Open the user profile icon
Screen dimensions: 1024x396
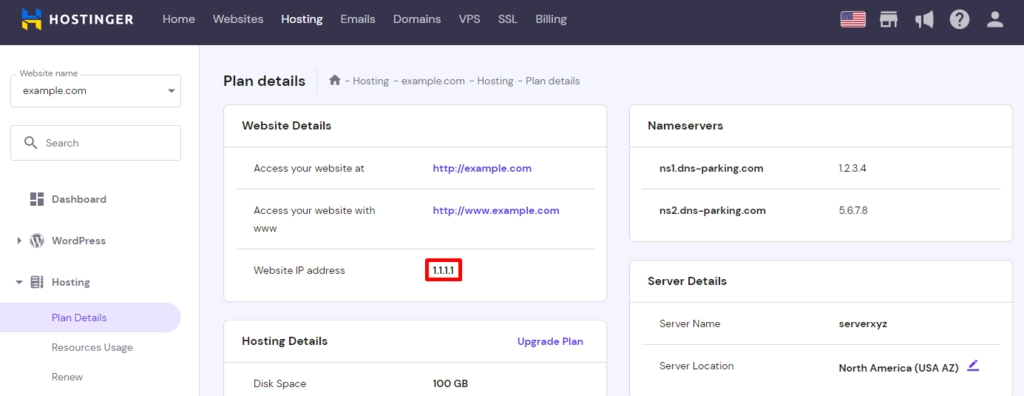pos(995,20)
